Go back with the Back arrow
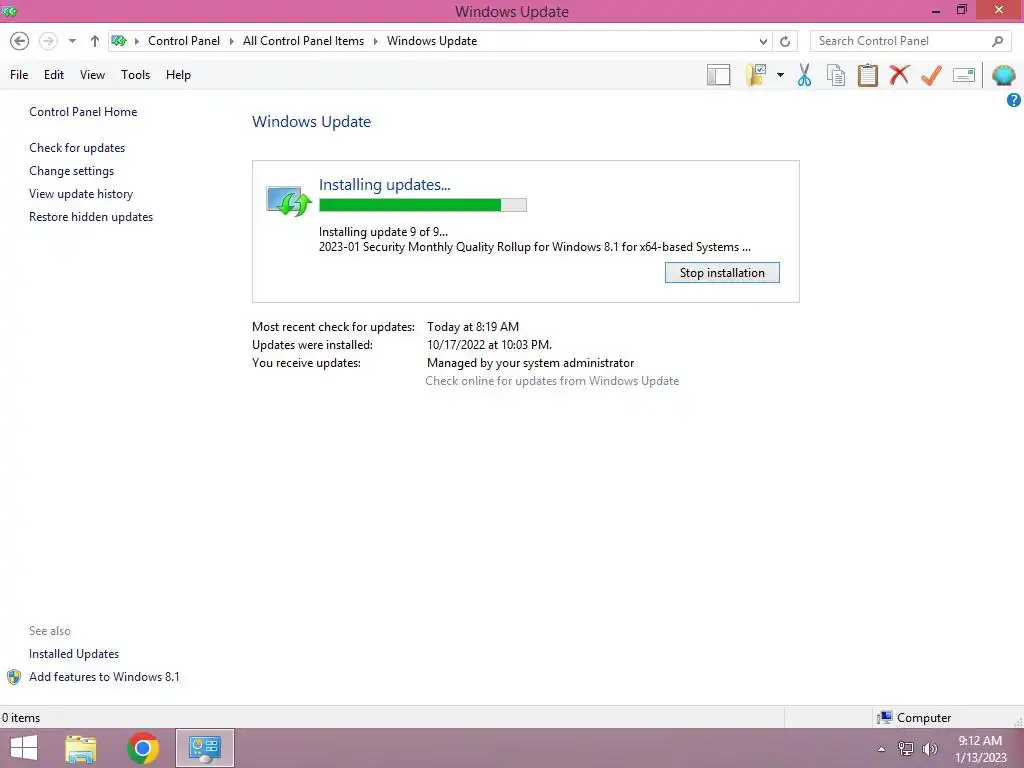1024x768 pixels. [x=20, y=41]
